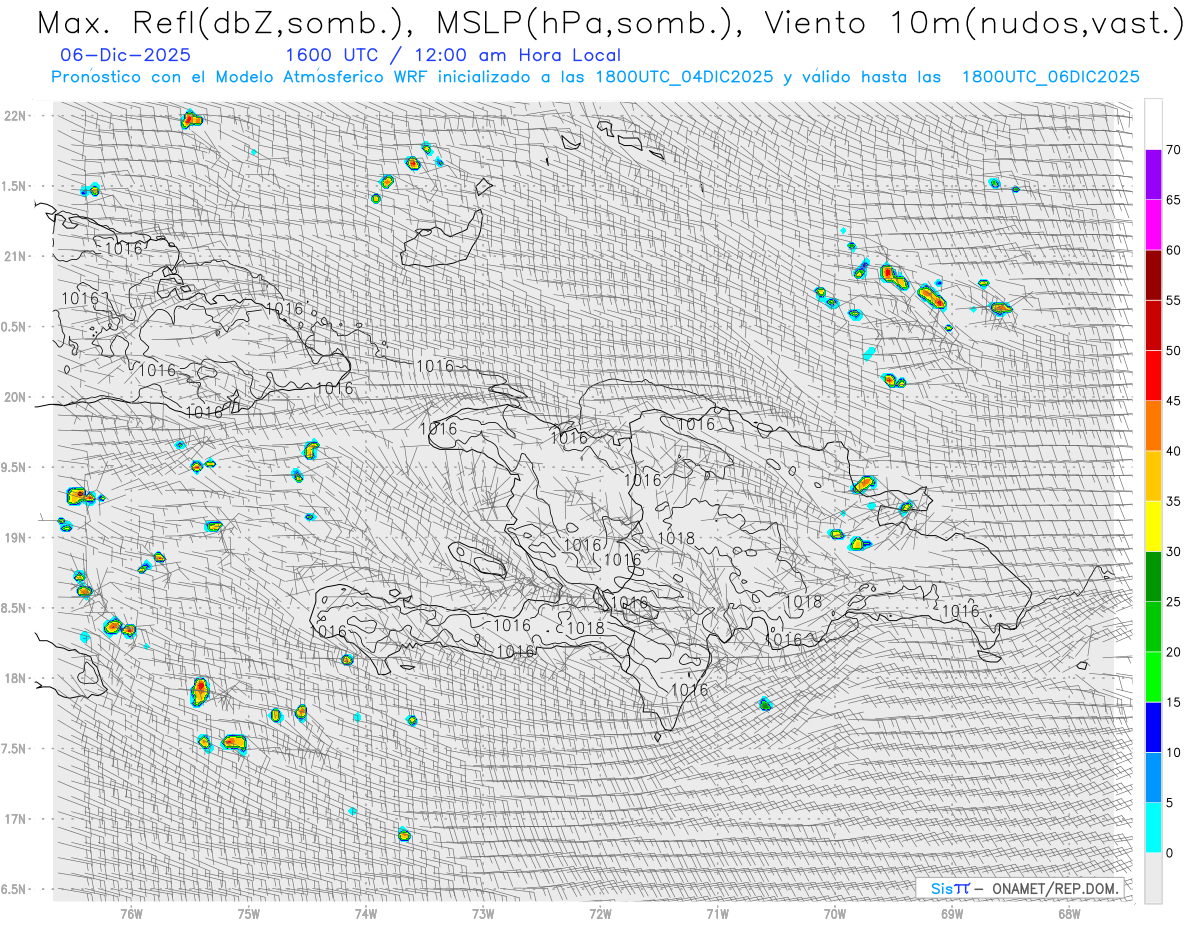Image resolution: width=1200 pixels, height=927 pixels.
Task: Select the dark red 55–60 dBZ band
Action: (1153, 275)
